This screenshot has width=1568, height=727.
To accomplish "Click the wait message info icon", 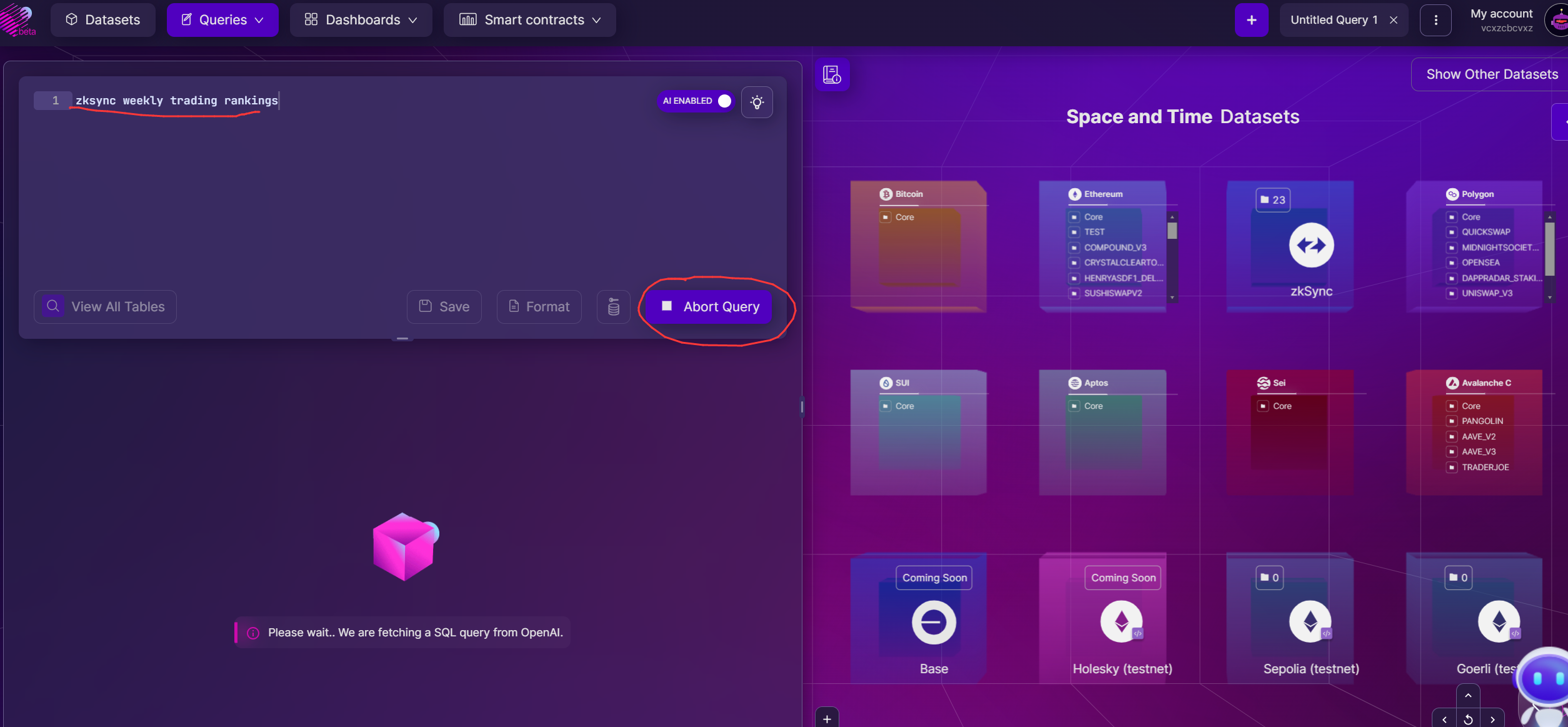I will [x=253, y=633].
